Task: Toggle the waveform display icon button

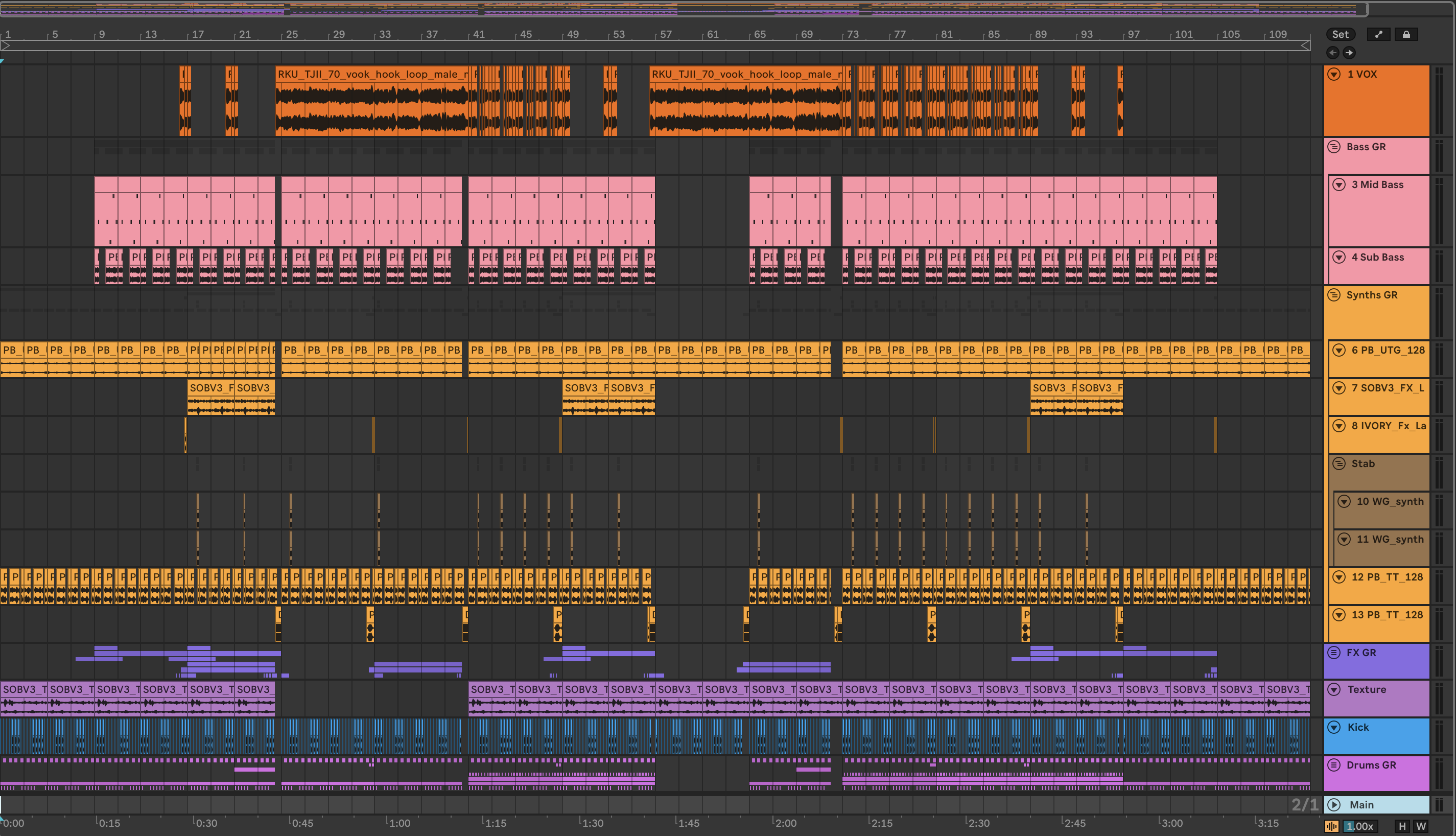Action: pyautogui.click(x=1332, y=826)
